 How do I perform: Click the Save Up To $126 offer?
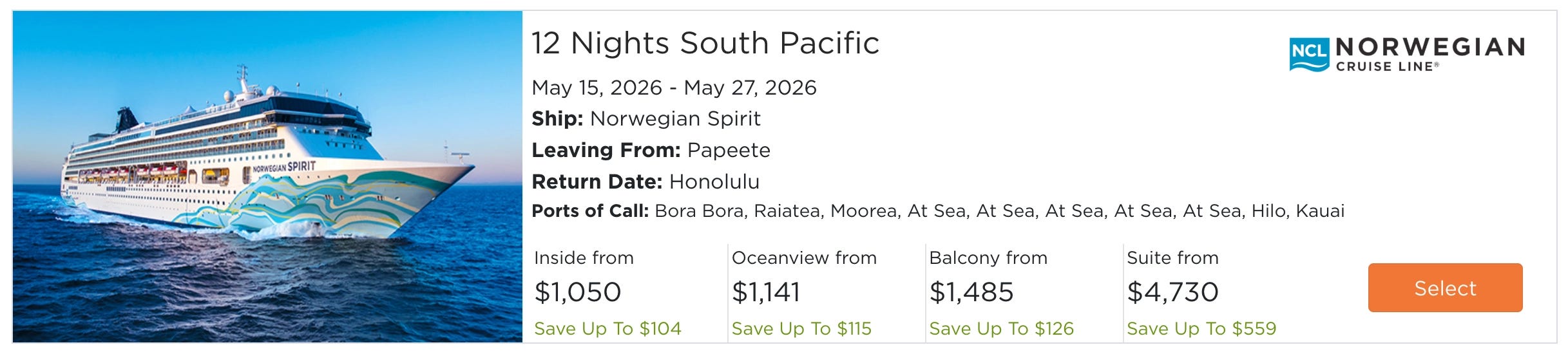(x=1001, y=328)
